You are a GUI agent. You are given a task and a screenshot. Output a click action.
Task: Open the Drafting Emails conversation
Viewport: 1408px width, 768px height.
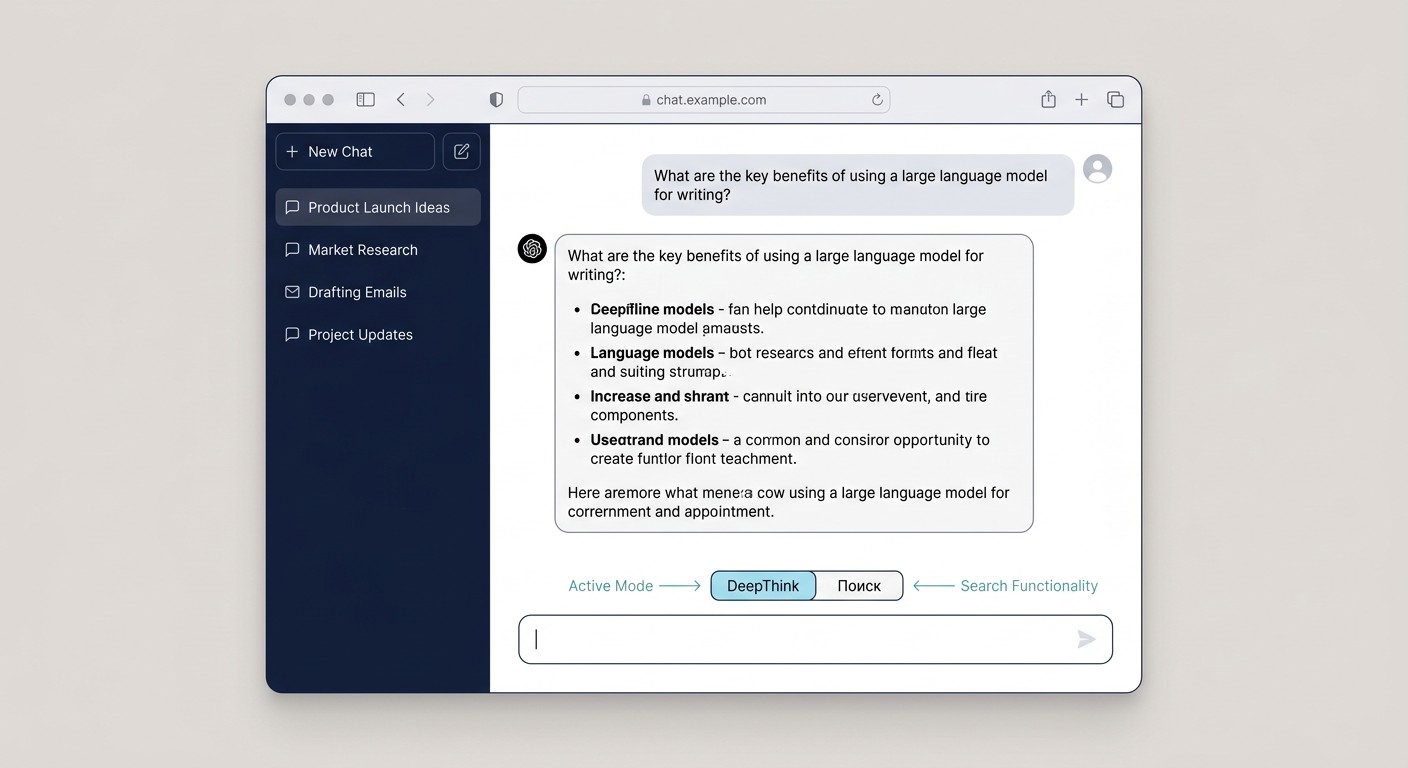point(378,292)
